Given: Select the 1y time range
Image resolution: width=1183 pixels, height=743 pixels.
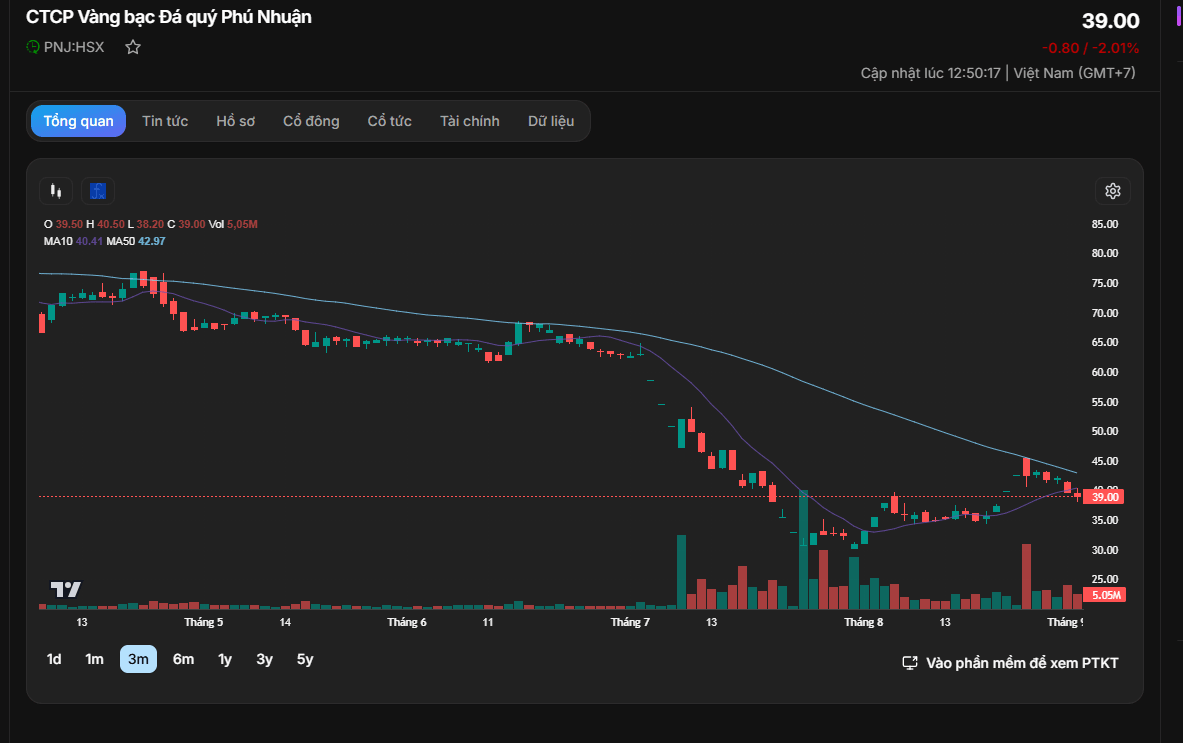Looking at the screenshot, I should point(225,659).
